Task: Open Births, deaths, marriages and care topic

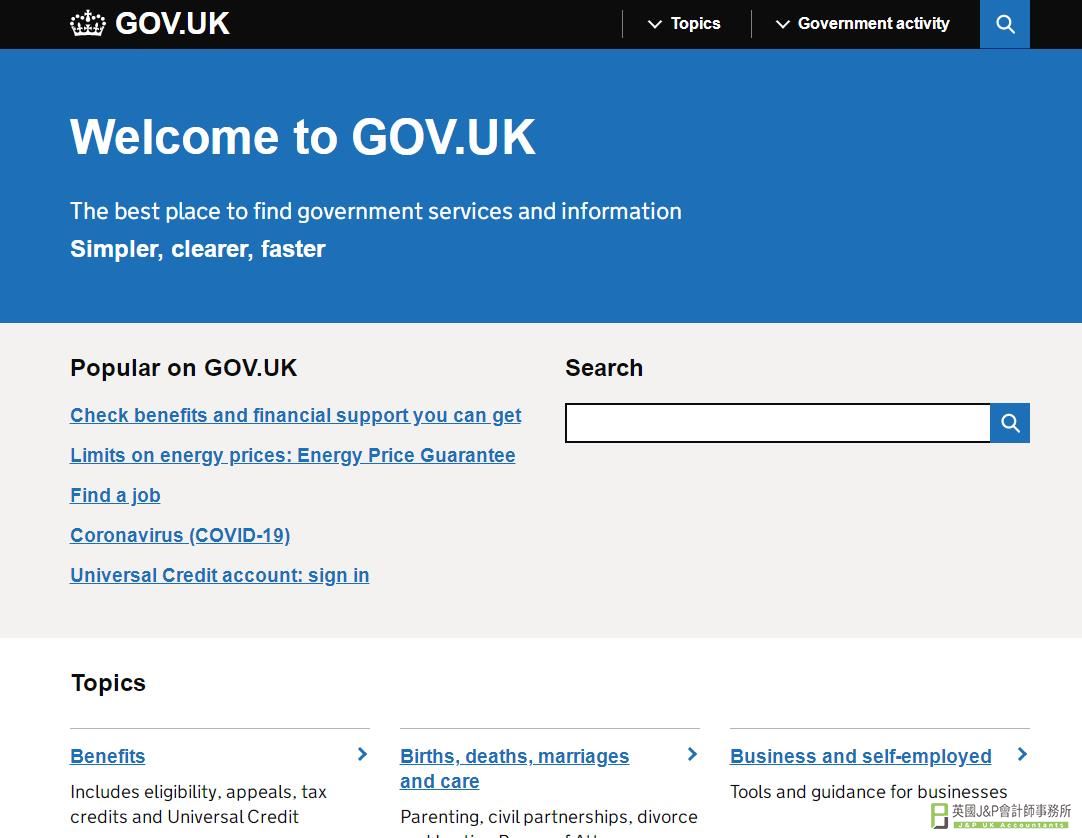Action: tap(515, 769)
